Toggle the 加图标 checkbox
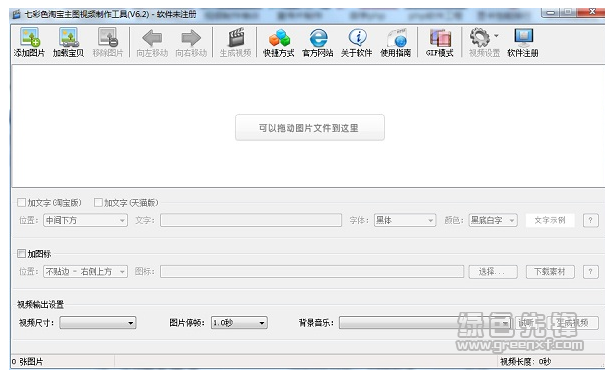605x370 pixels. [22, 253]
